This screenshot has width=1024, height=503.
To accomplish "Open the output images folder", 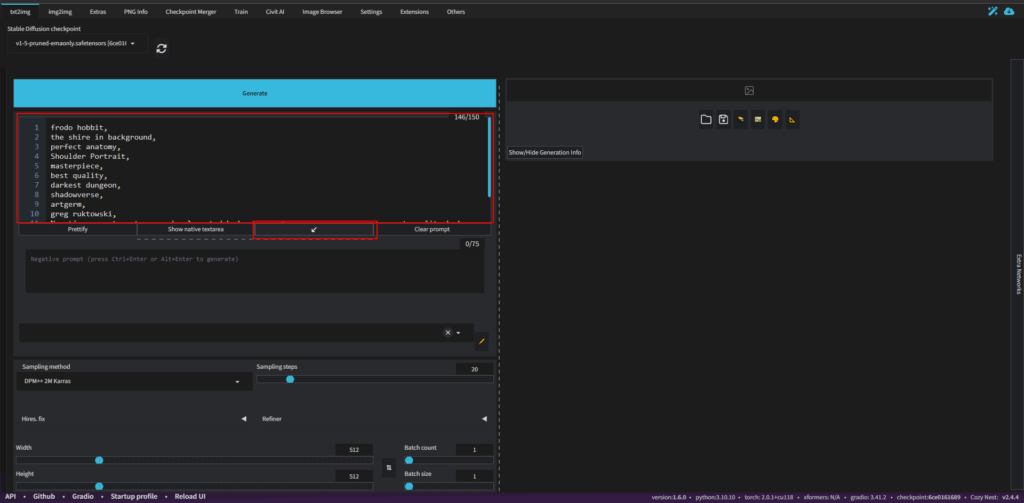I will 706,120.
